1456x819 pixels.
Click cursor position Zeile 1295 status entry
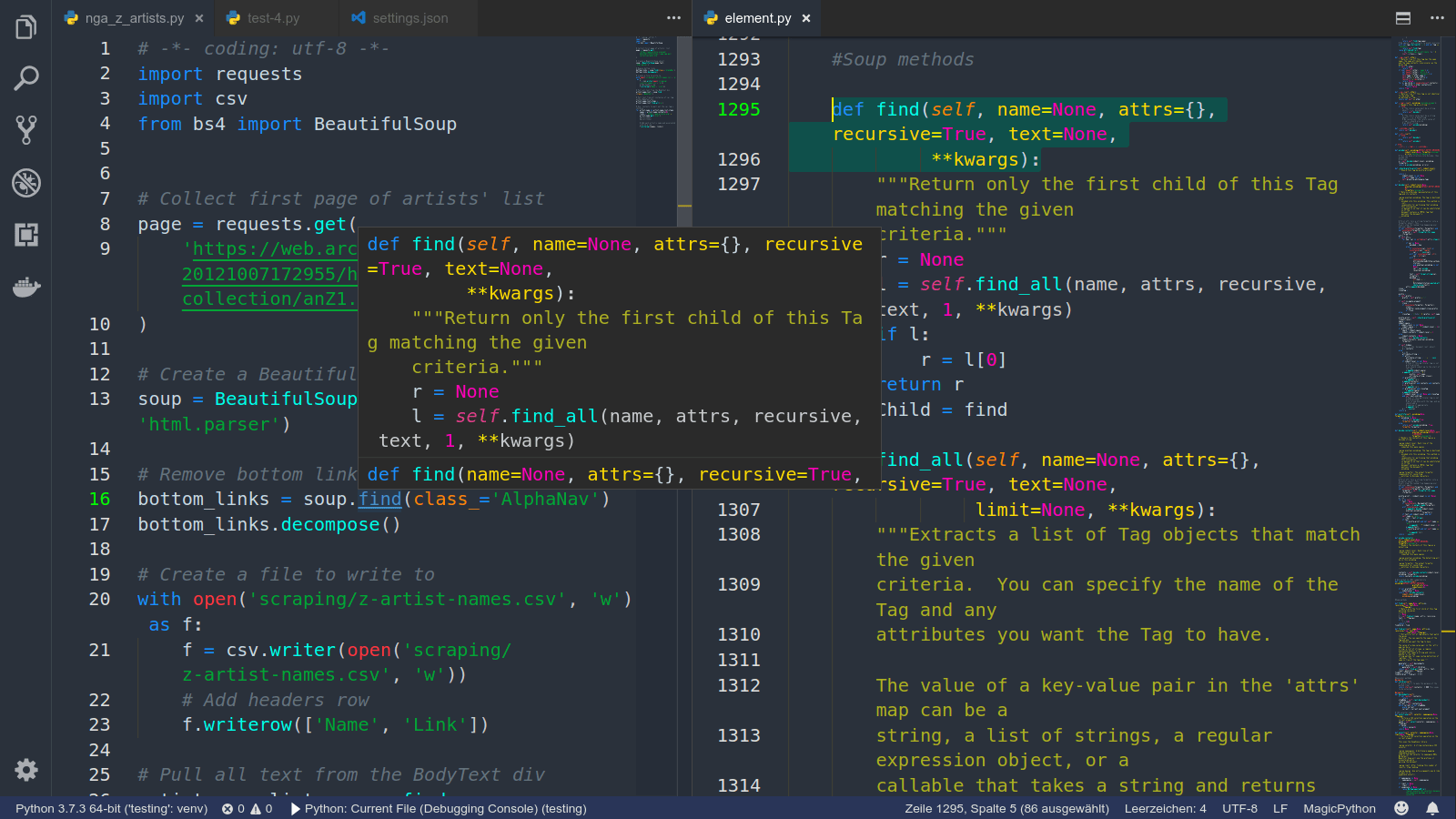[1006, 808]
